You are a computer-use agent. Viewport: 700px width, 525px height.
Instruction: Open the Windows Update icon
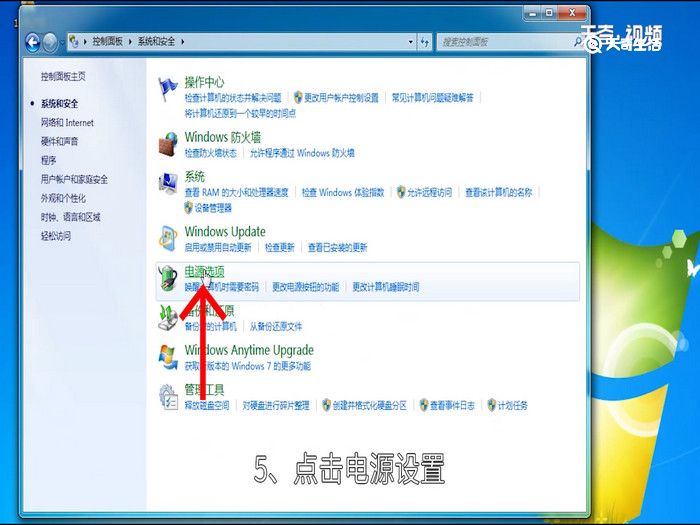pyautogui.click(x=168, y=238)
